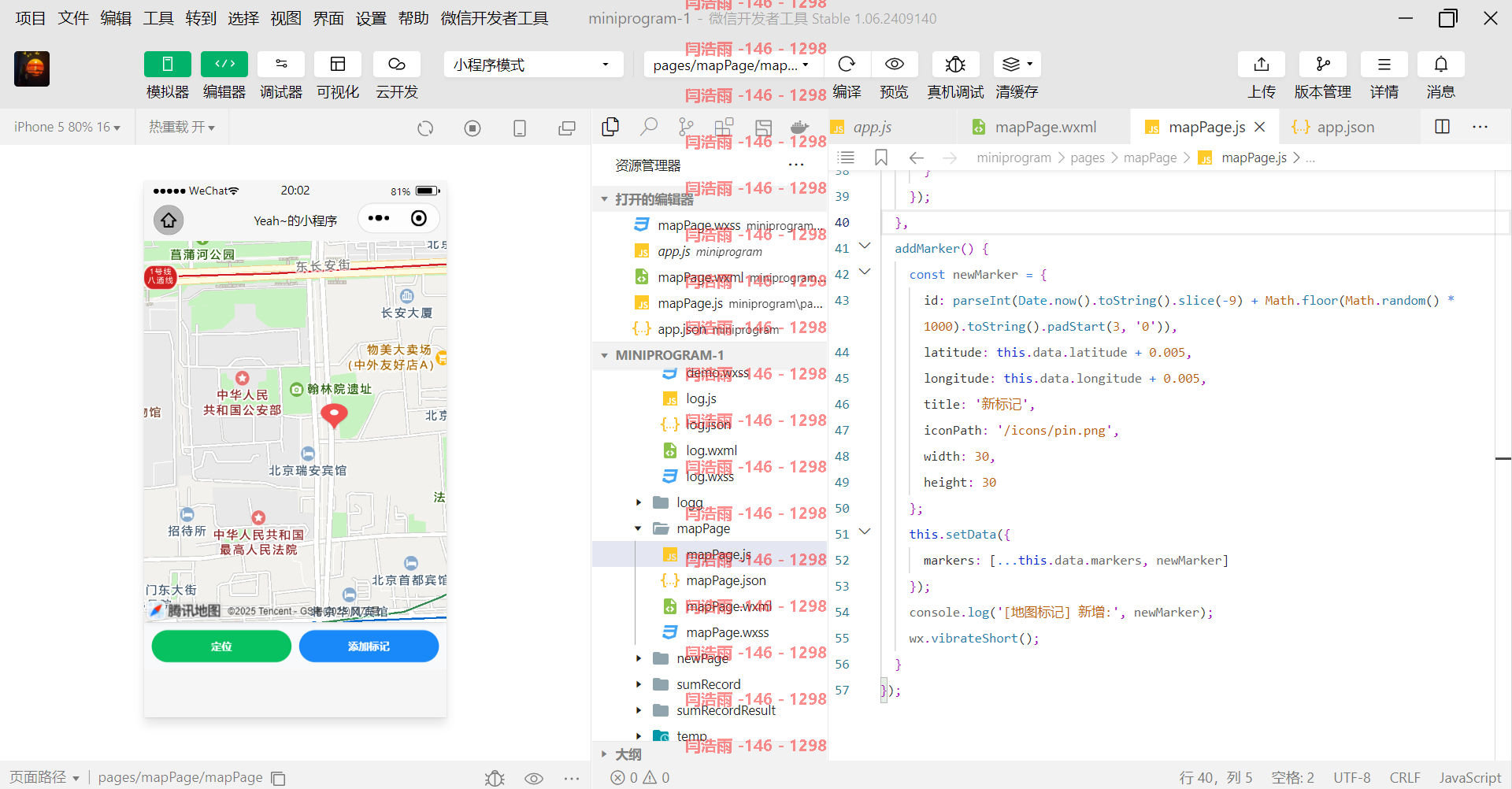Click the blue 添加标记 button in simulator
Screen dimensions: 1512x789
(369, 646)
